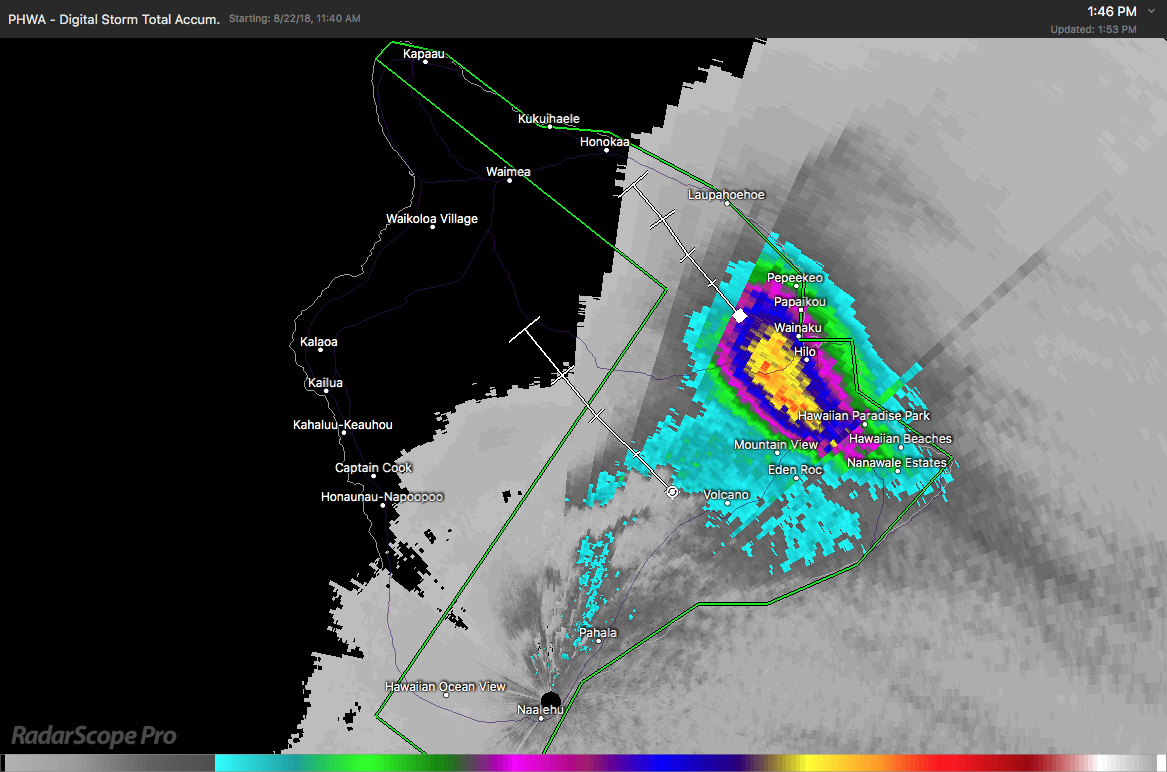The image size is (1167, 772).
Task: Click the white radar site diamond near Papaikou
Action: click(x=739, y=315)
